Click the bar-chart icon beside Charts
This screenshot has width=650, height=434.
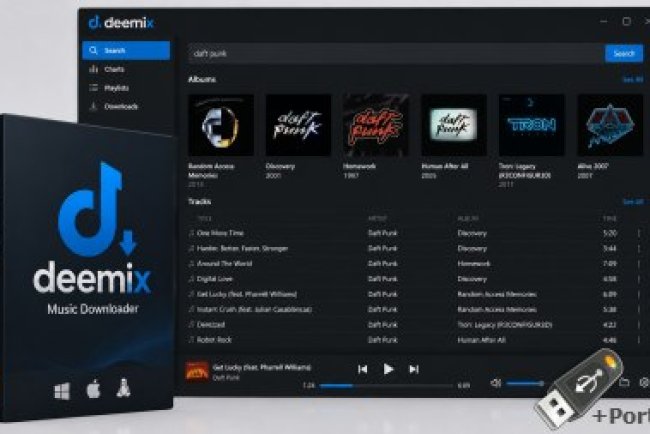click(x=94, y=69)
